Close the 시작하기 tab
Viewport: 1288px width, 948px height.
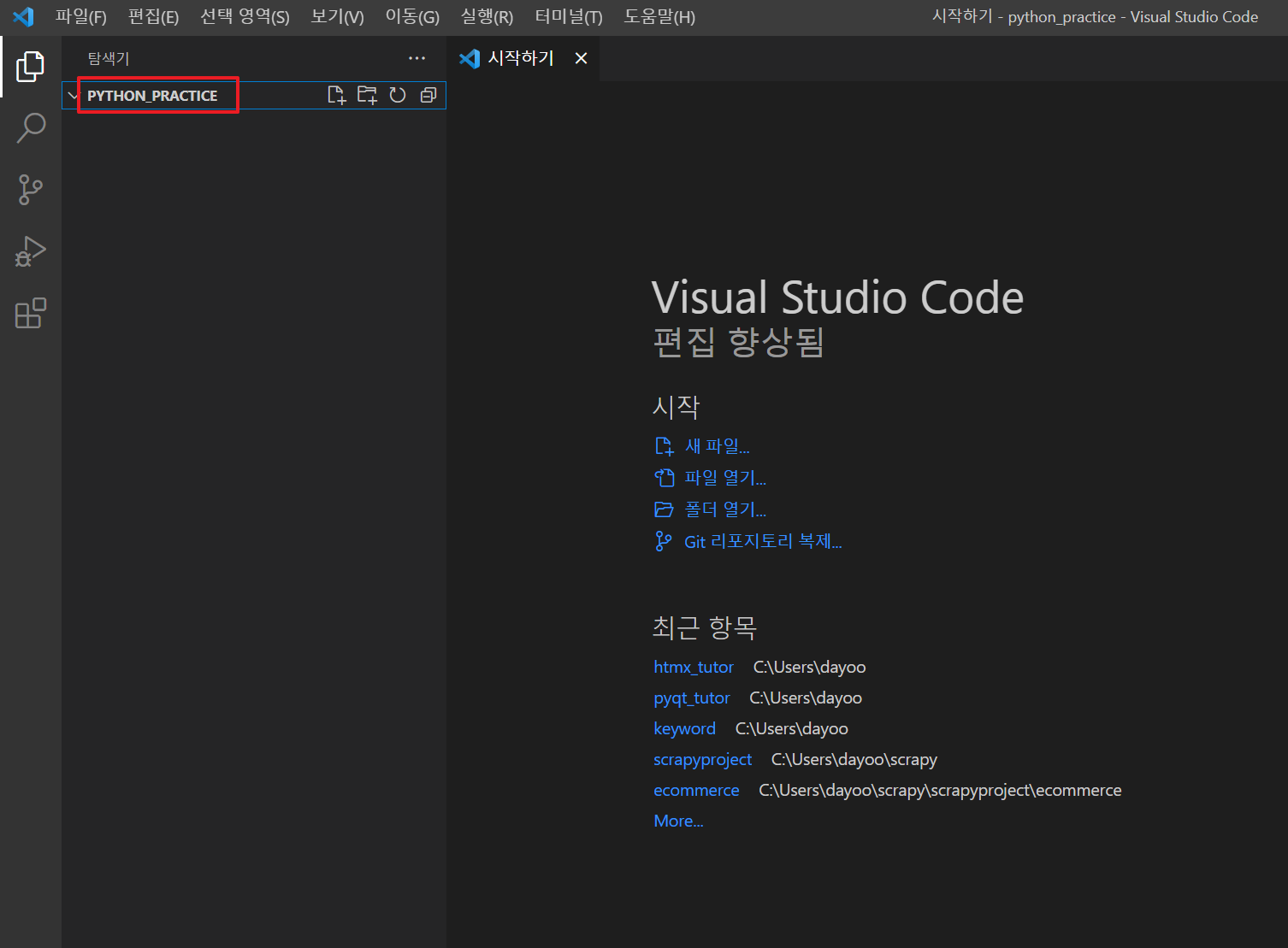581,58
